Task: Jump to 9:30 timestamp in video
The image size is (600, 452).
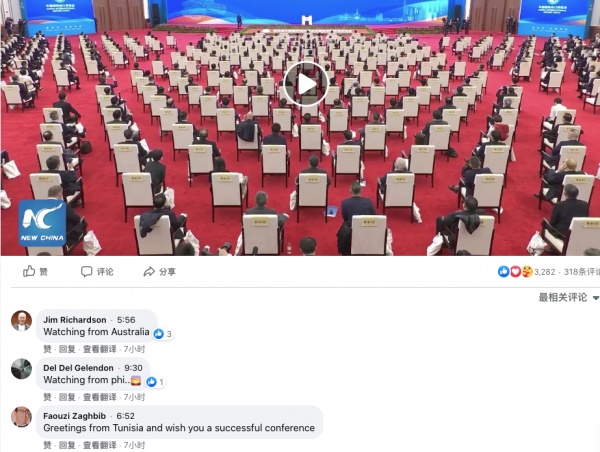Action: point(133,368)
